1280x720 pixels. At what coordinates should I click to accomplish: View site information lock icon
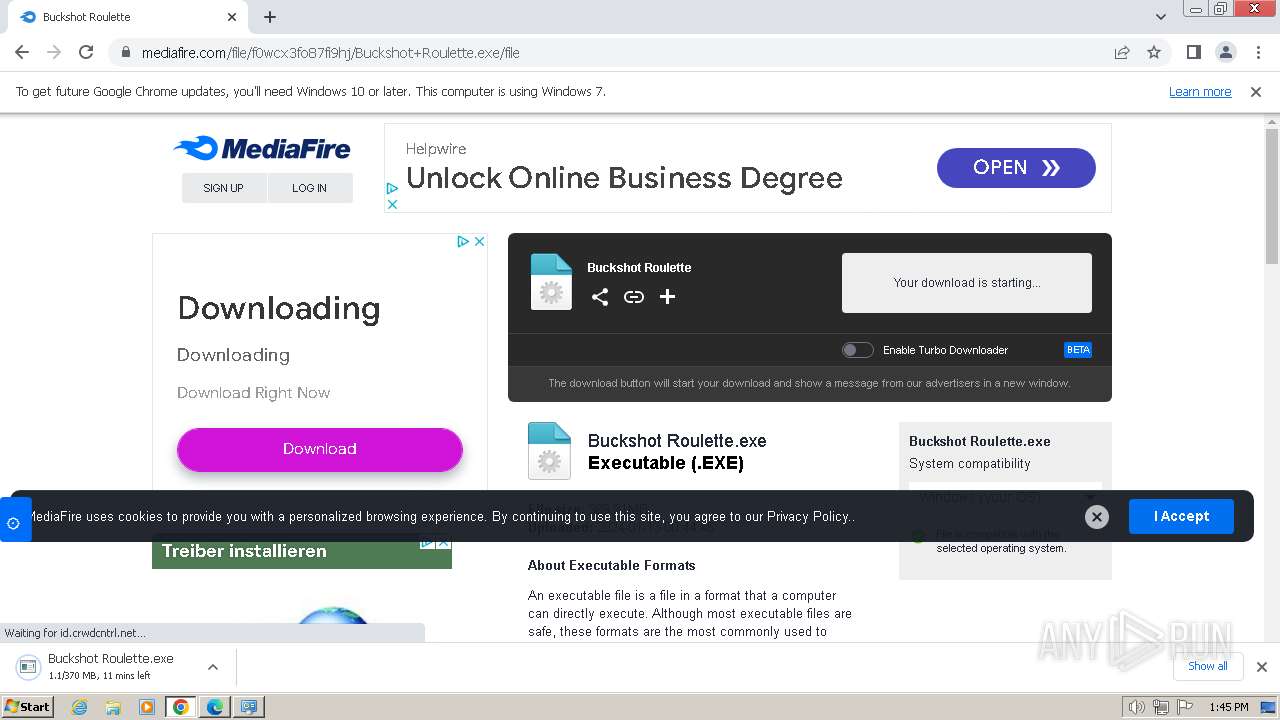tap(126, 52)
